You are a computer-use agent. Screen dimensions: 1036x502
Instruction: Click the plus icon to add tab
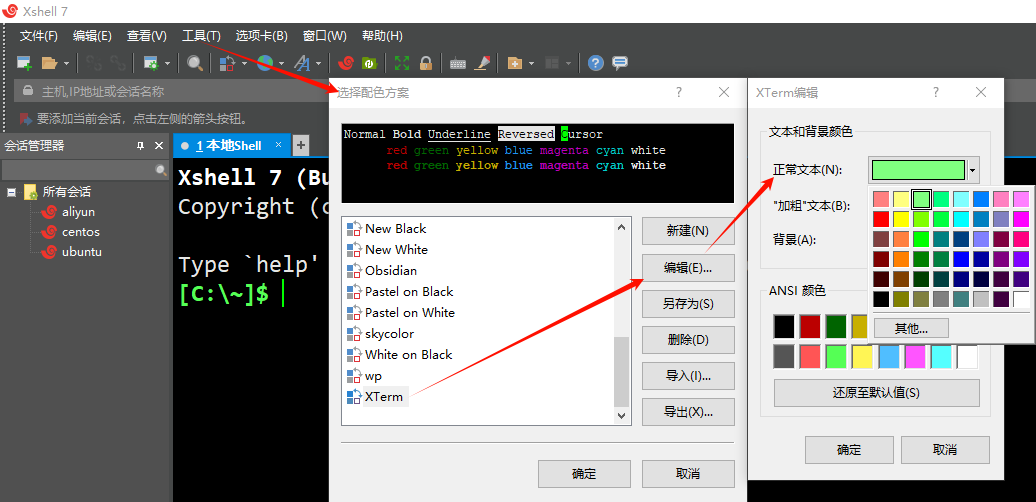pyautogui.click(x=301, y=145)
